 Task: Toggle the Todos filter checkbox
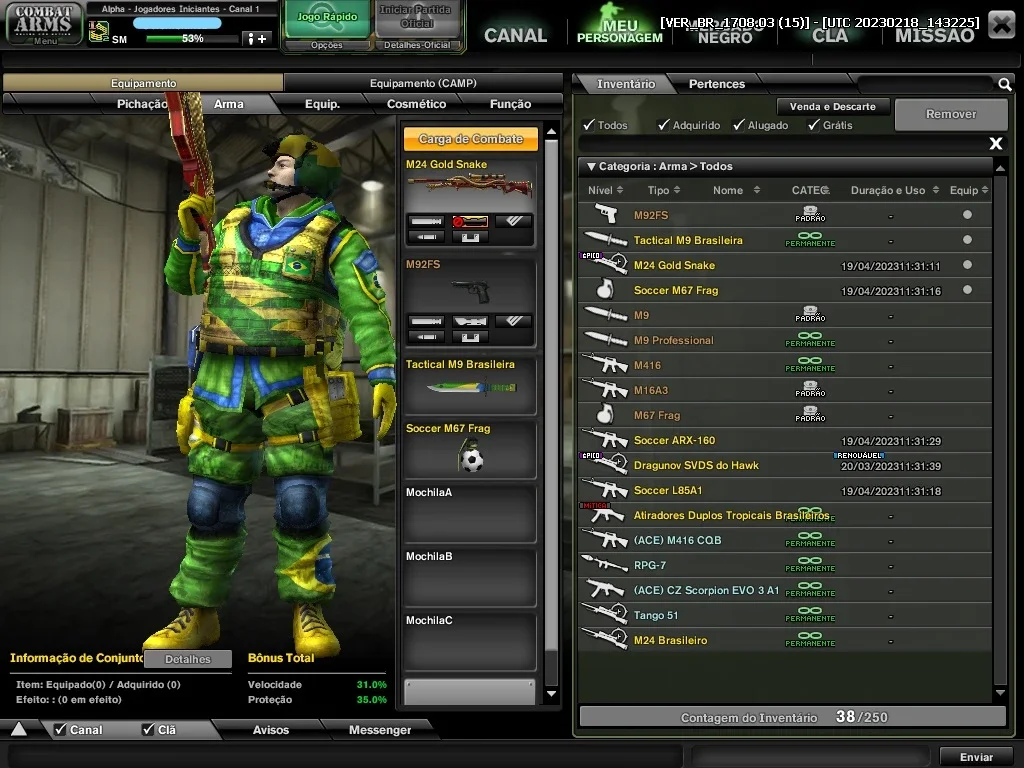pos(589,124)
